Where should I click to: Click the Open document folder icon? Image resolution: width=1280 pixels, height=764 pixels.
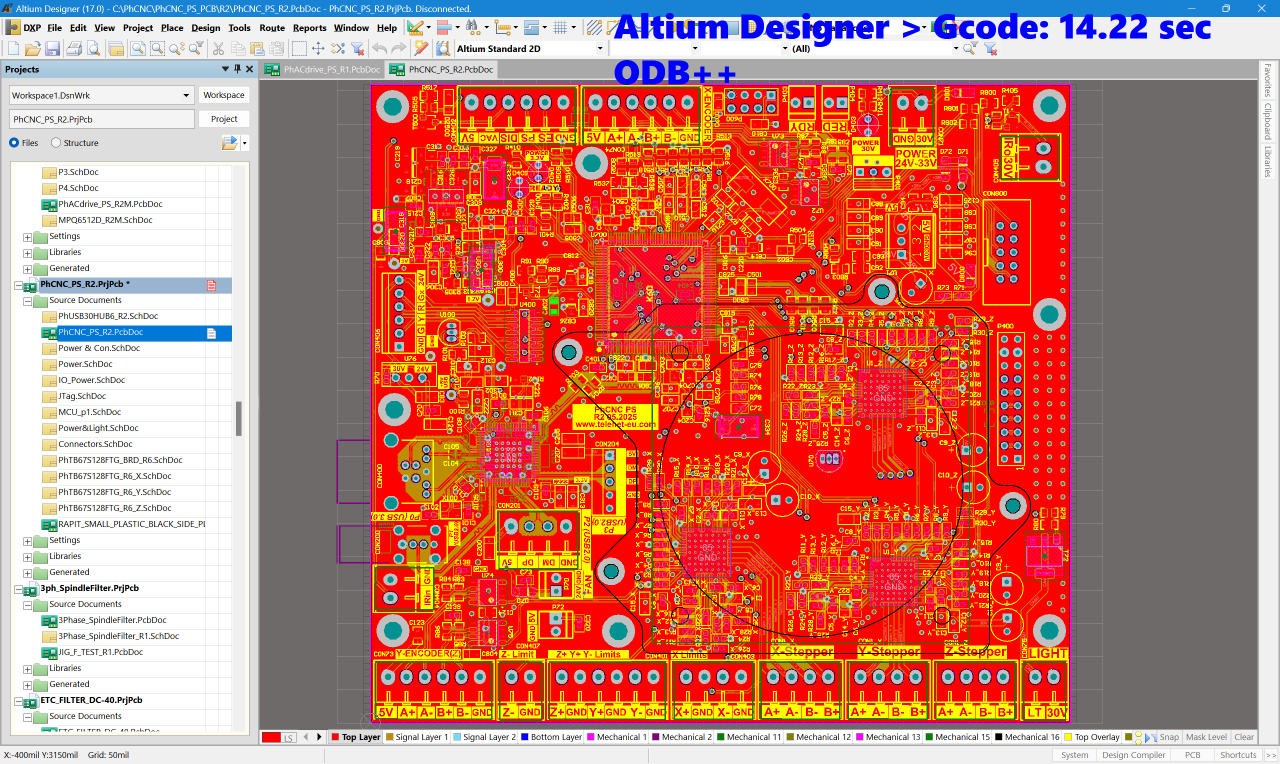[32, 48]
